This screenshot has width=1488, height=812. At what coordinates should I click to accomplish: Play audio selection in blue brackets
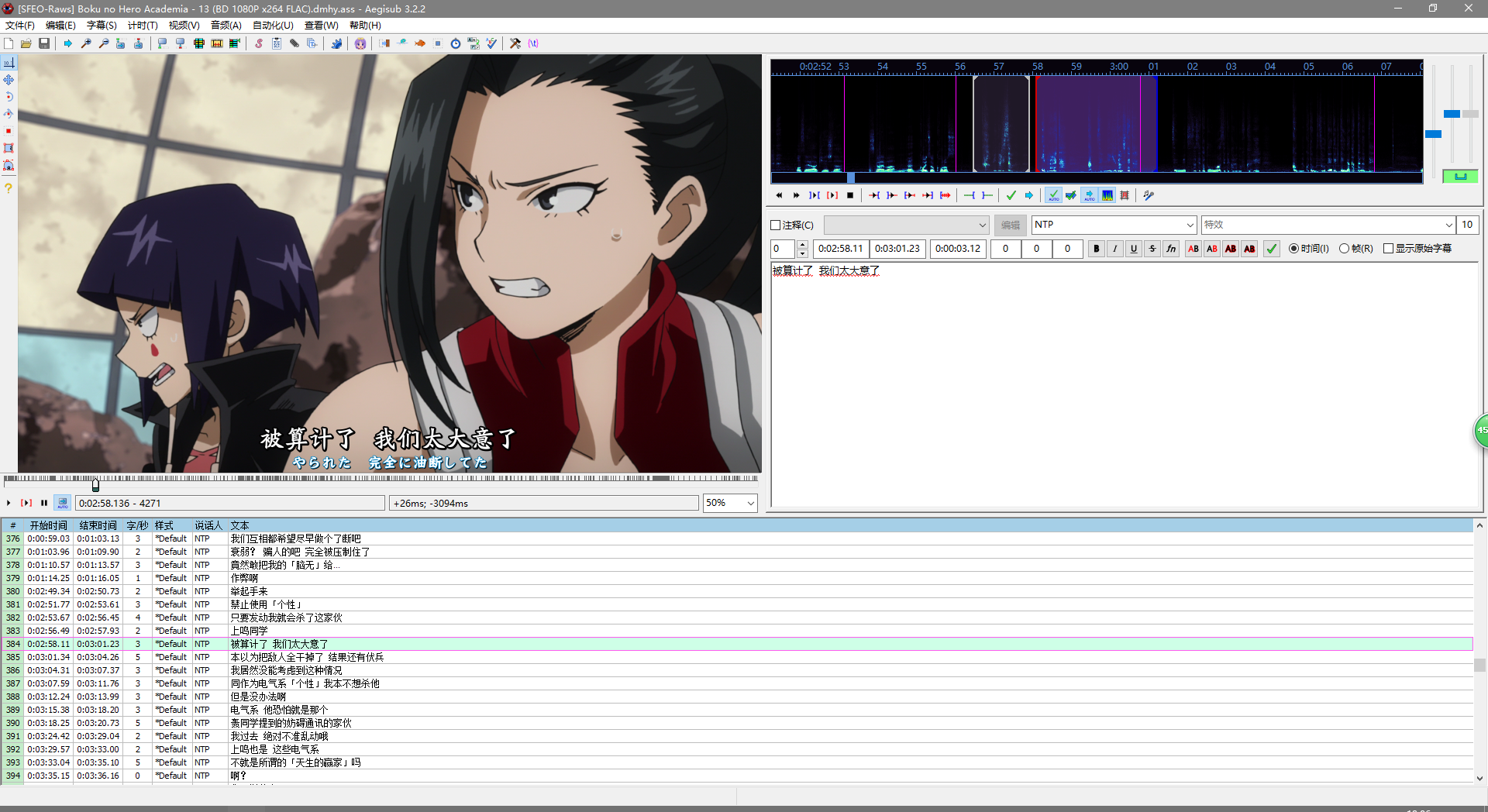(815, 195)
